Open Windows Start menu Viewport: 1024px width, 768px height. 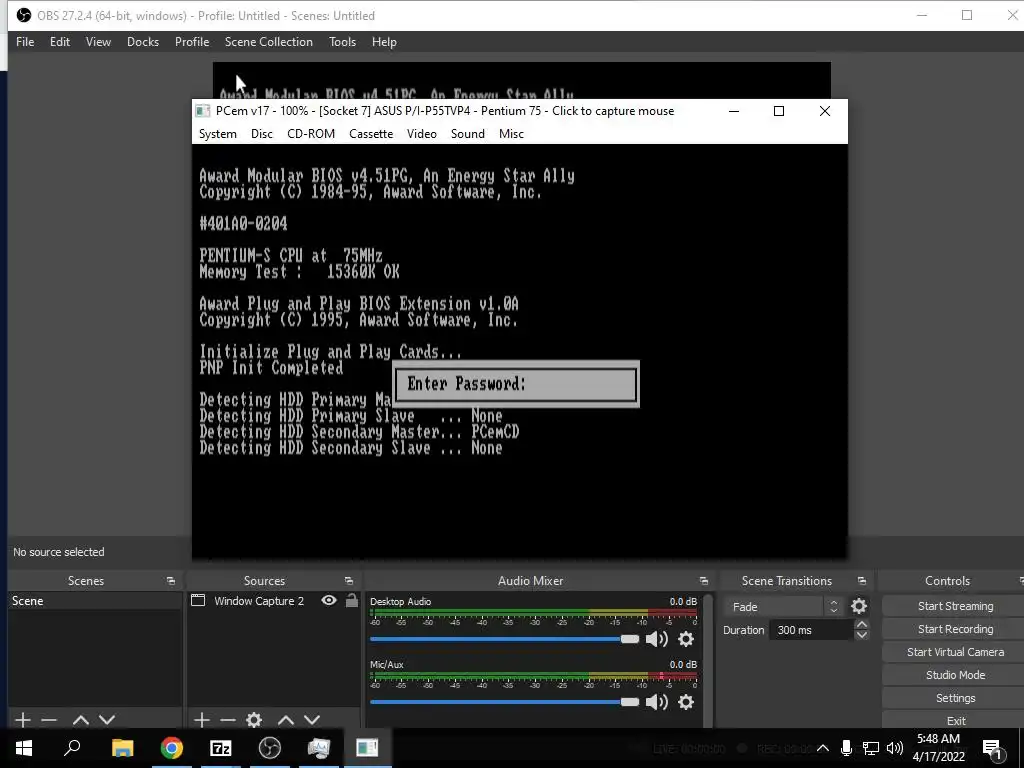click(24, 748)
